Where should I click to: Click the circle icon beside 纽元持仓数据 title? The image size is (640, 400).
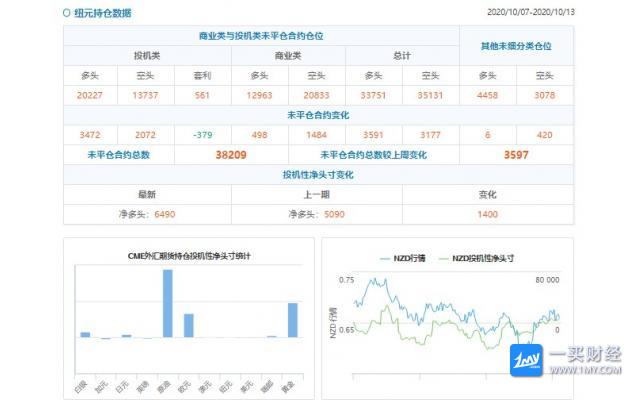[x=67, y=13]
